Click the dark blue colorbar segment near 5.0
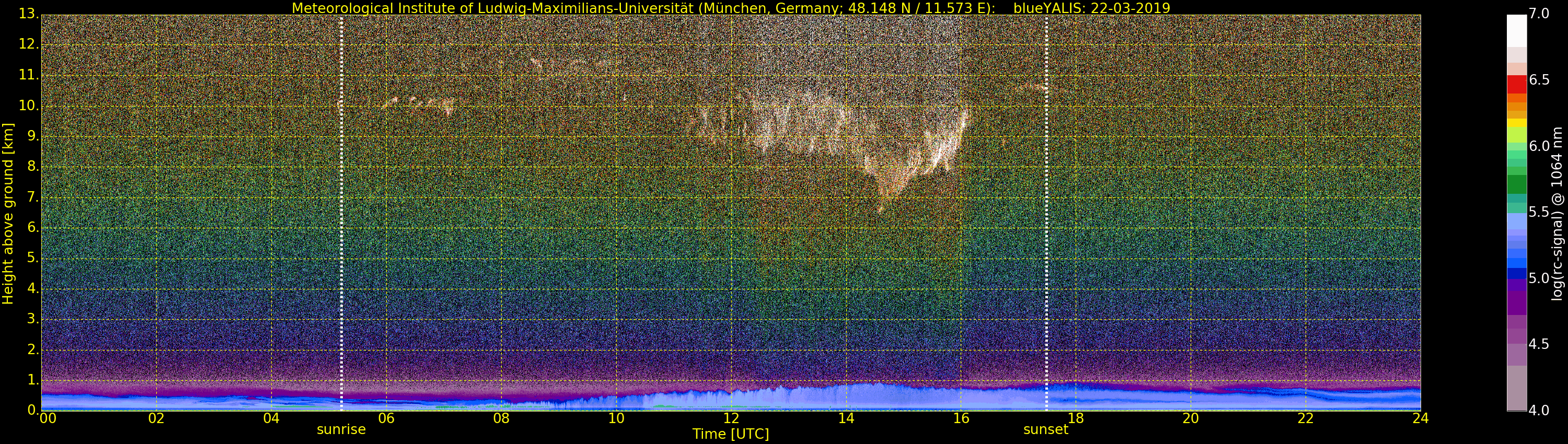This screenshot has width=1568, height=444. point(1516,274)
